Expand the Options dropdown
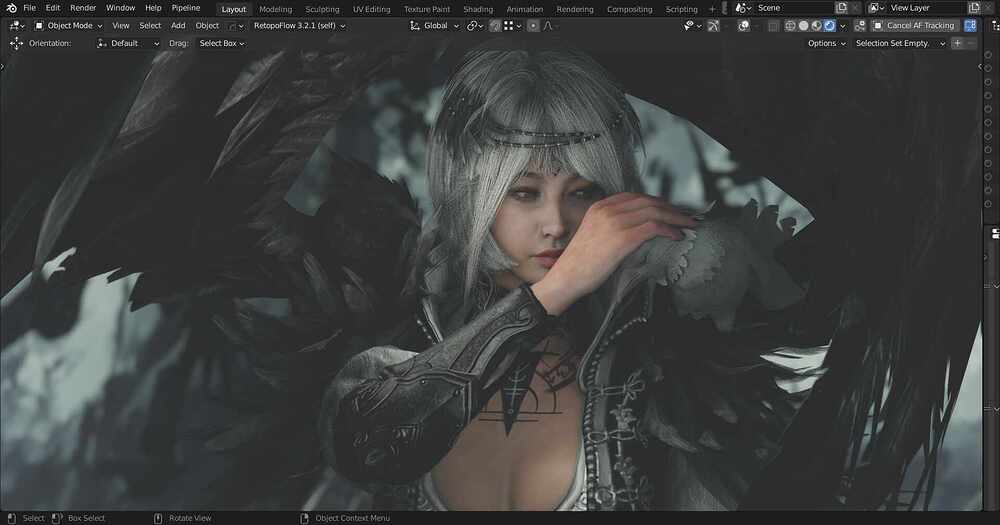1000x525 pixels. click(x=827, y=43)
